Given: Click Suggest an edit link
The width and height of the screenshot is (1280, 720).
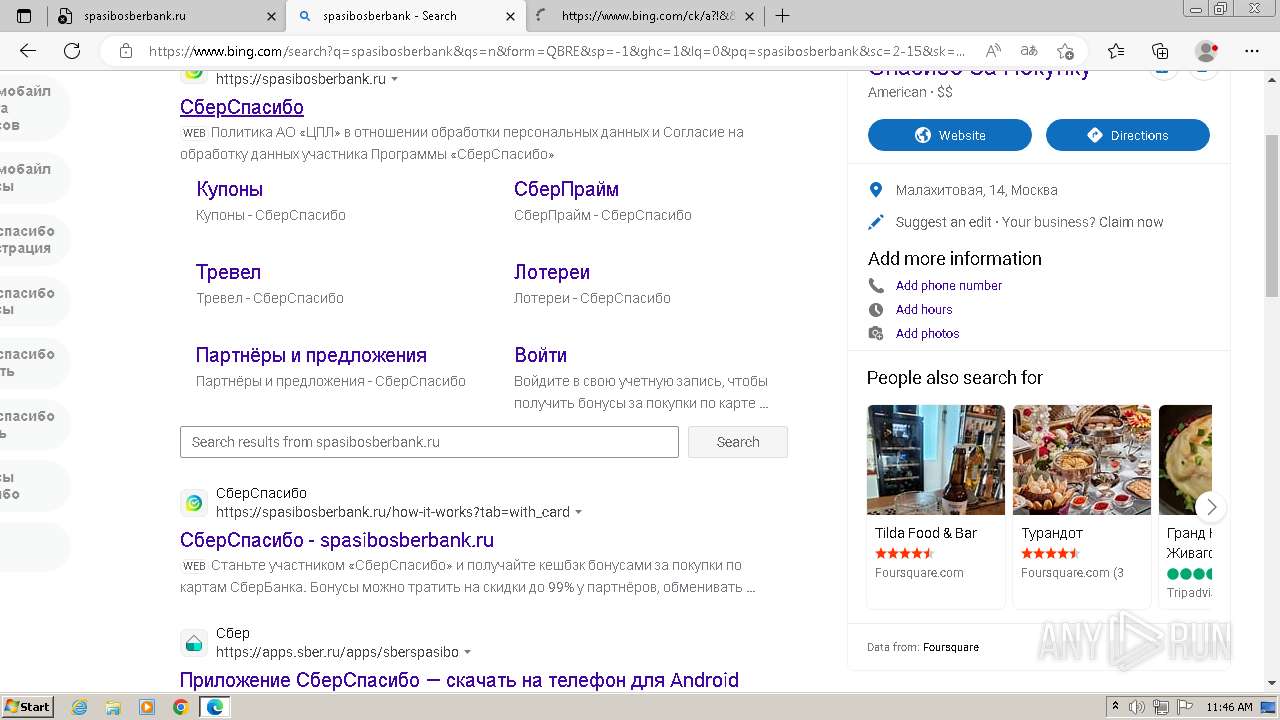Looking at the screenshot, I should 943,222.
